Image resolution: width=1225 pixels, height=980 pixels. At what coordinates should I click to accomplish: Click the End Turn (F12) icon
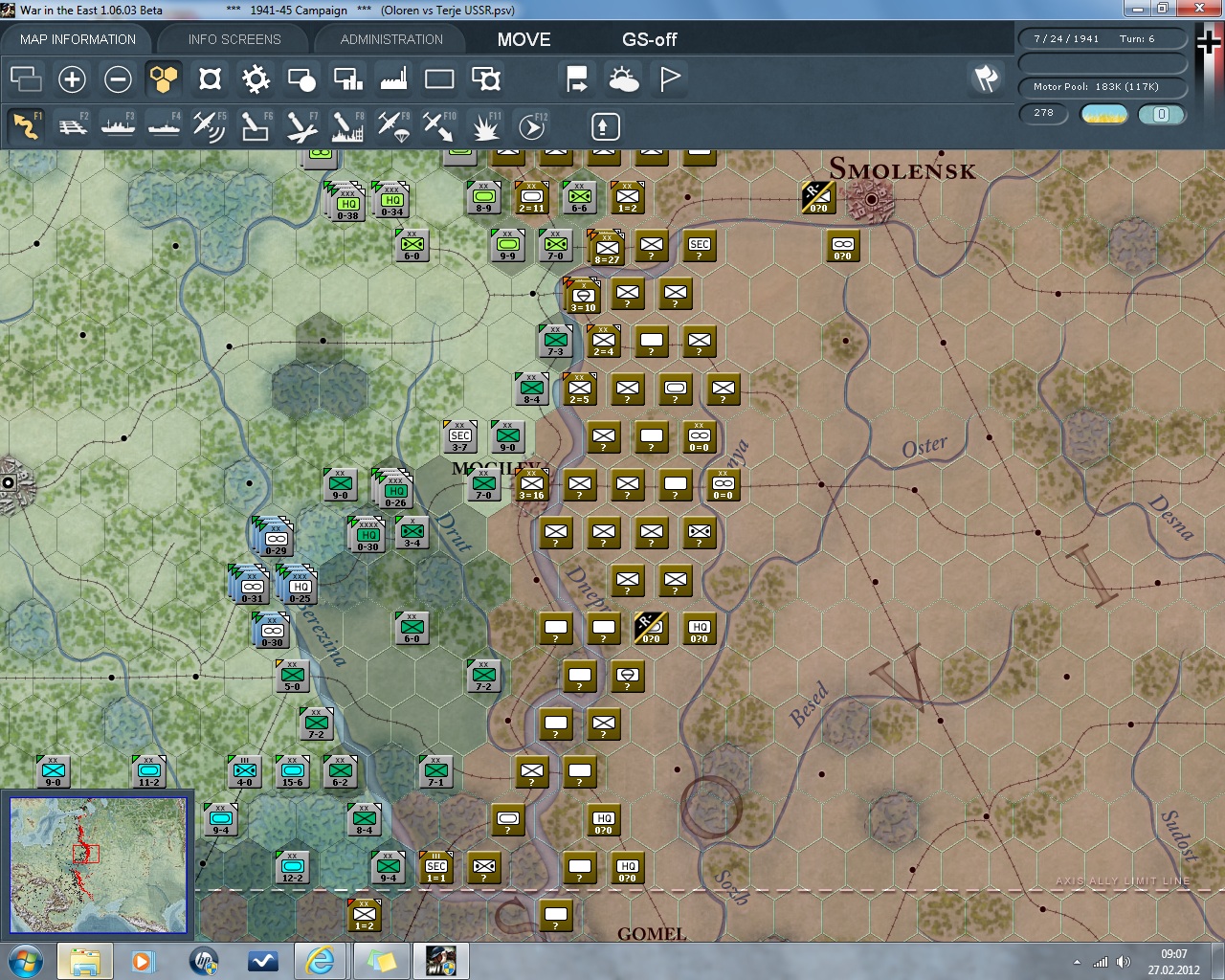[531, 126]
